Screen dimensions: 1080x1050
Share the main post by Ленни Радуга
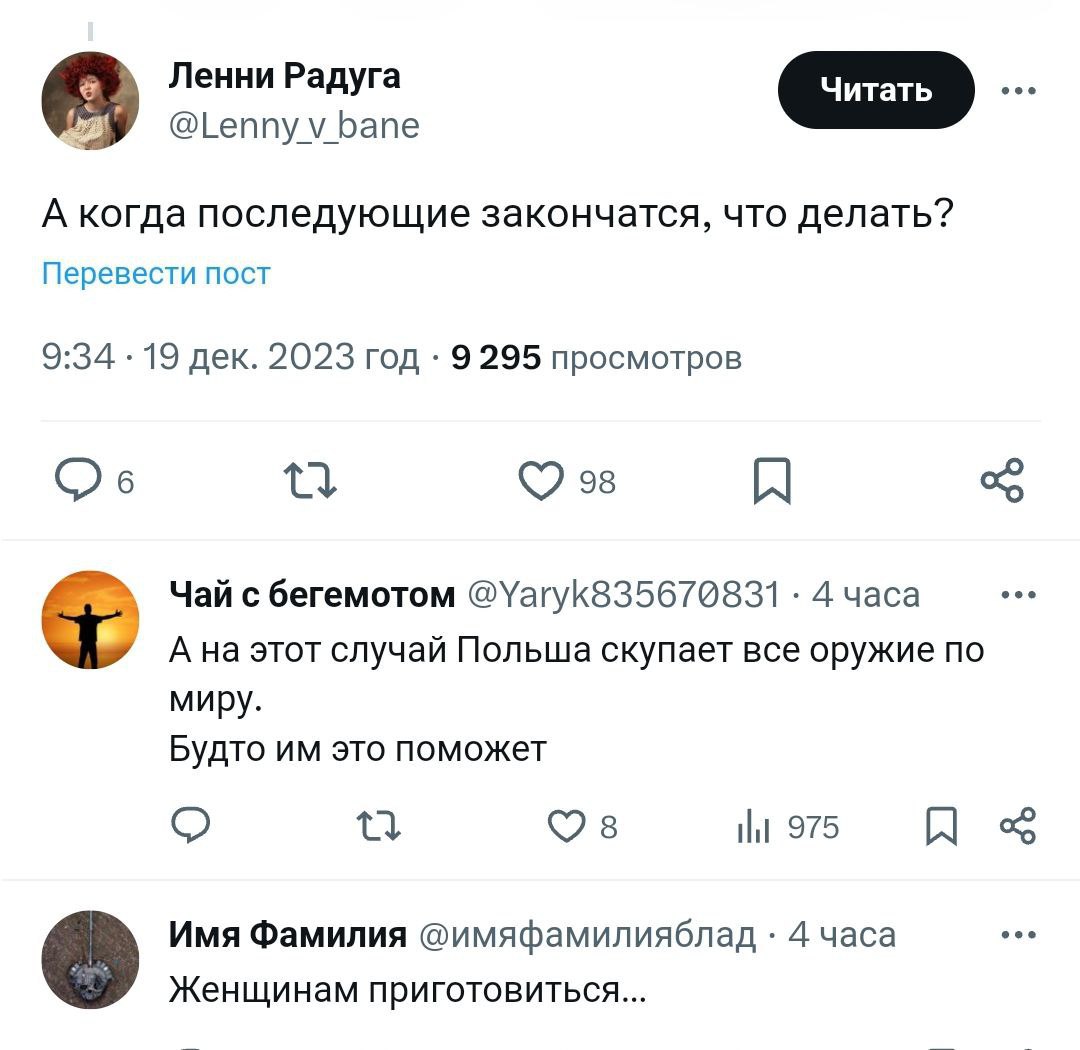tap(1002, 481)
